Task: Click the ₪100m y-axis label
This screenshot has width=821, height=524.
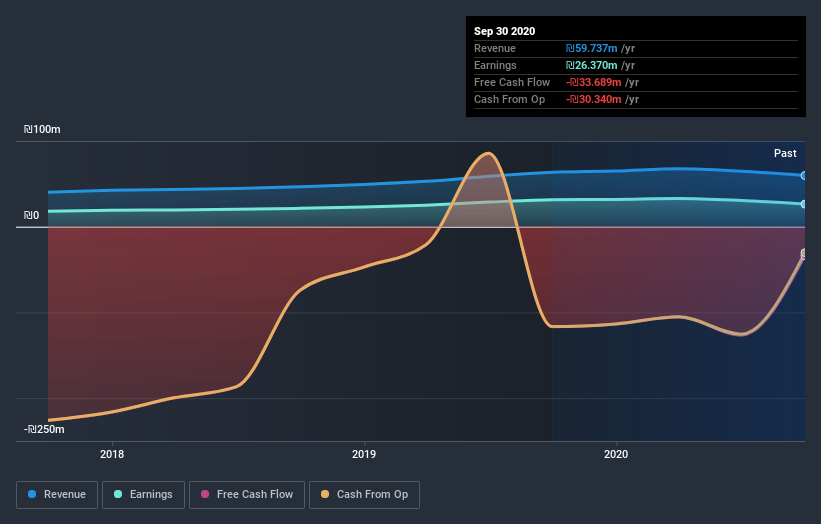Action: point(42,129)
